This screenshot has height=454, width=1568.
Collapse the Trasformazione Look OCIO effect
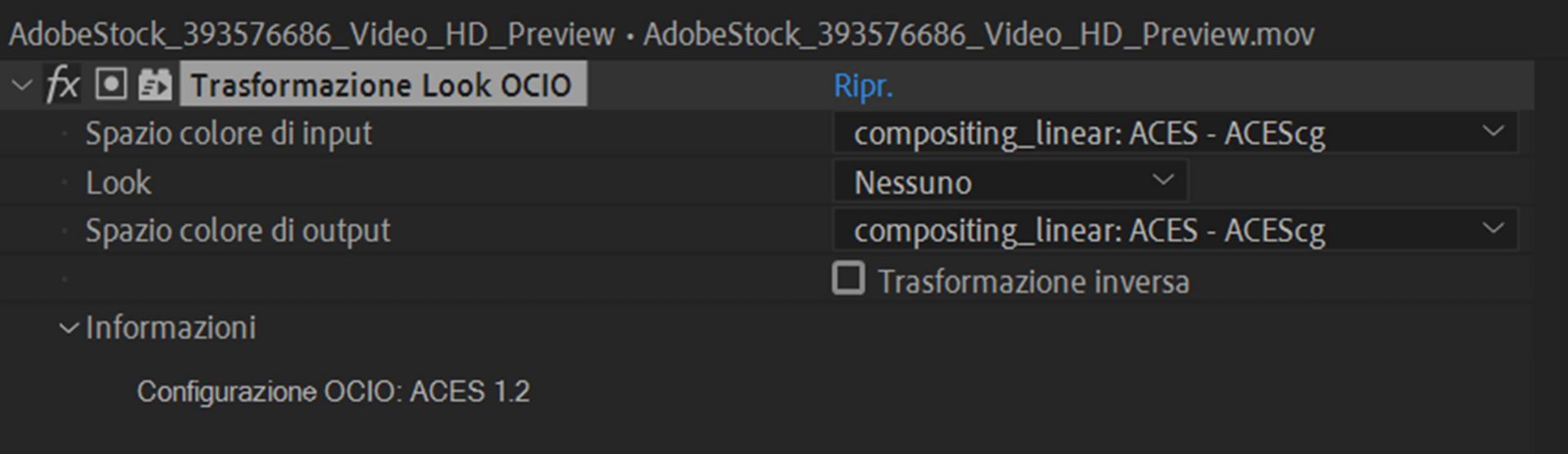(x=22, y=85)
